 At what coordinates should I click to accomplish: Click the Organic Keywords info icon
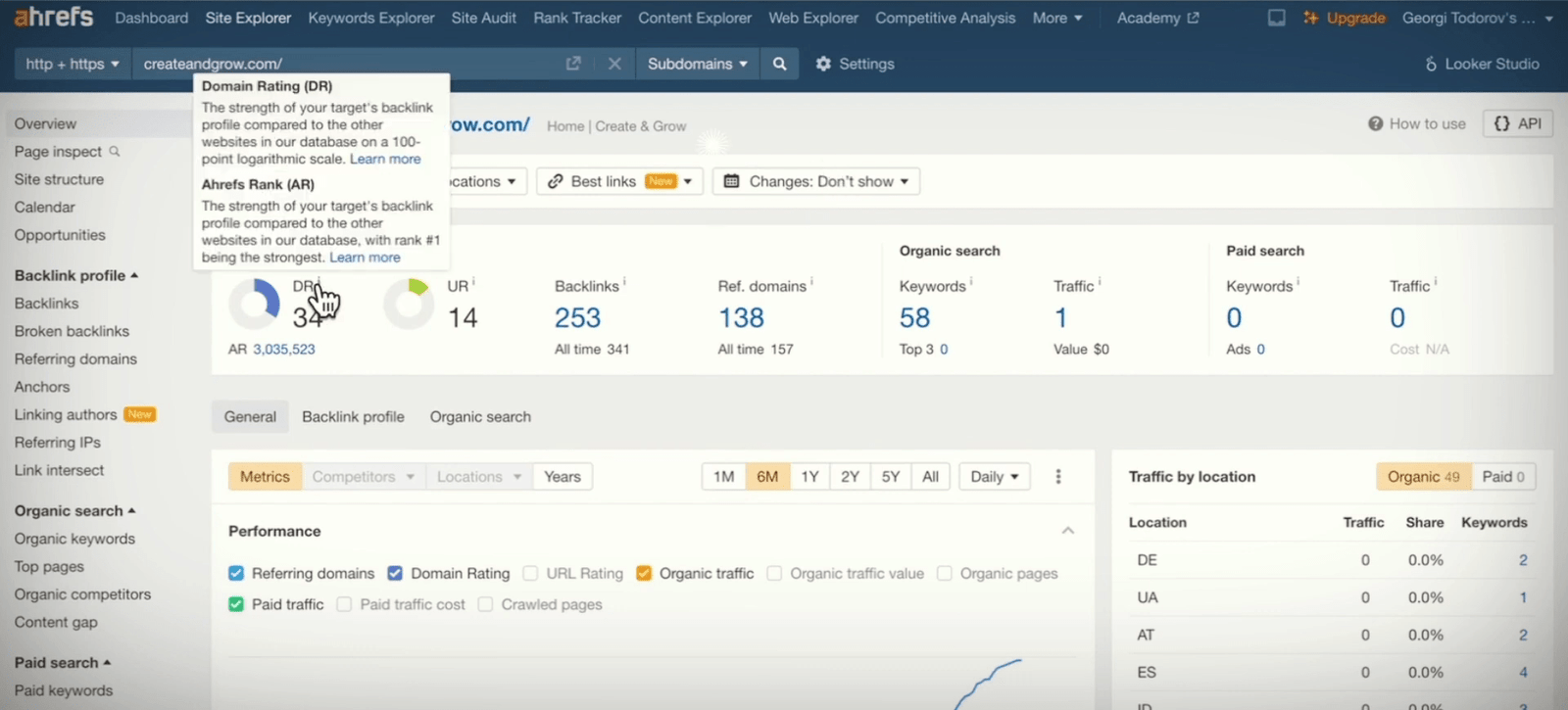(x=971, y=282)
